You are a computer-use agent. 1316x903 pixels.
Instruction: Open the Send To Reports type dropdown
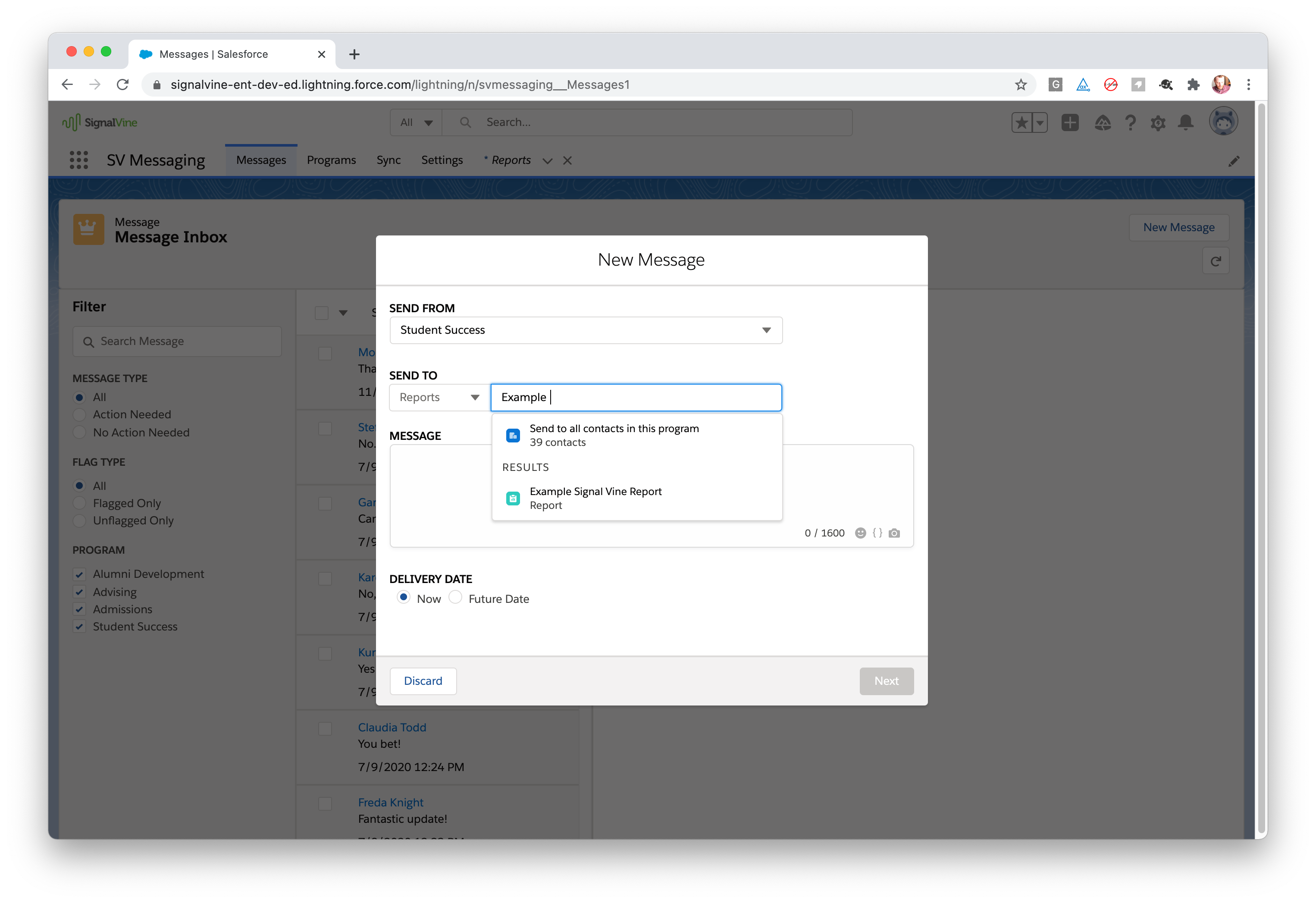(439, 398)
